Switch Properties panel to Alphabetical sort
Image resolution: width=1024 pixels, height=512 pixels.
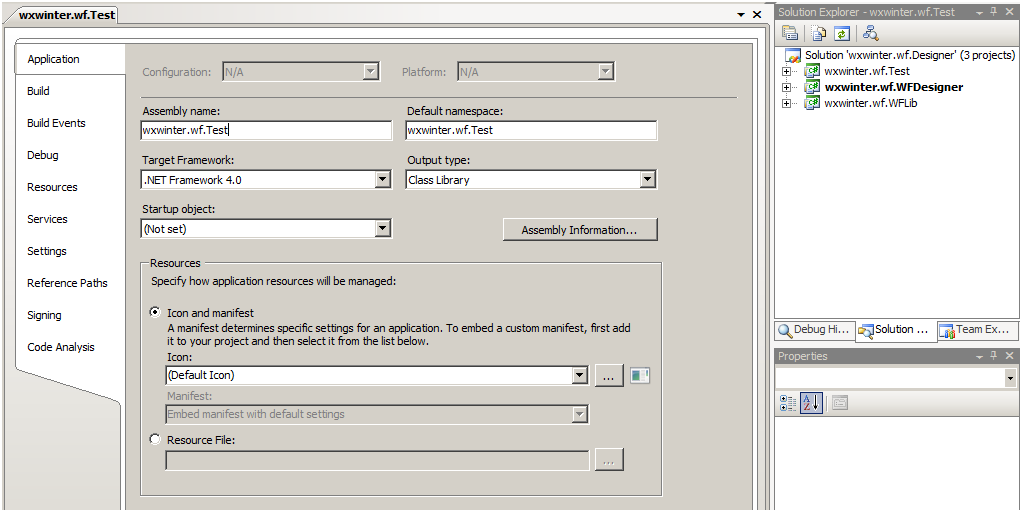[x=810, y=404]
